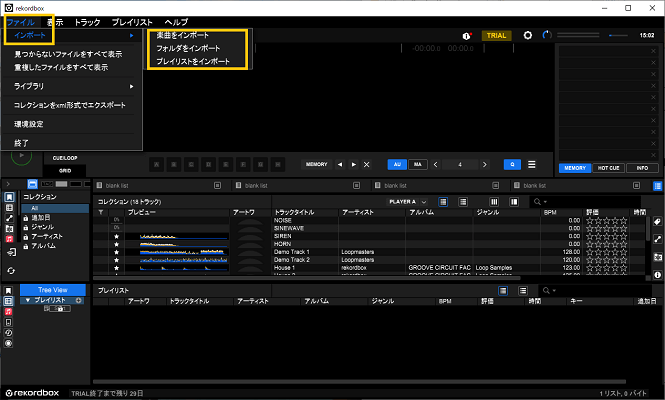Click the 終了 menu entry
Viewport: 665px width, 400px height.
click(x=21, y=143)
